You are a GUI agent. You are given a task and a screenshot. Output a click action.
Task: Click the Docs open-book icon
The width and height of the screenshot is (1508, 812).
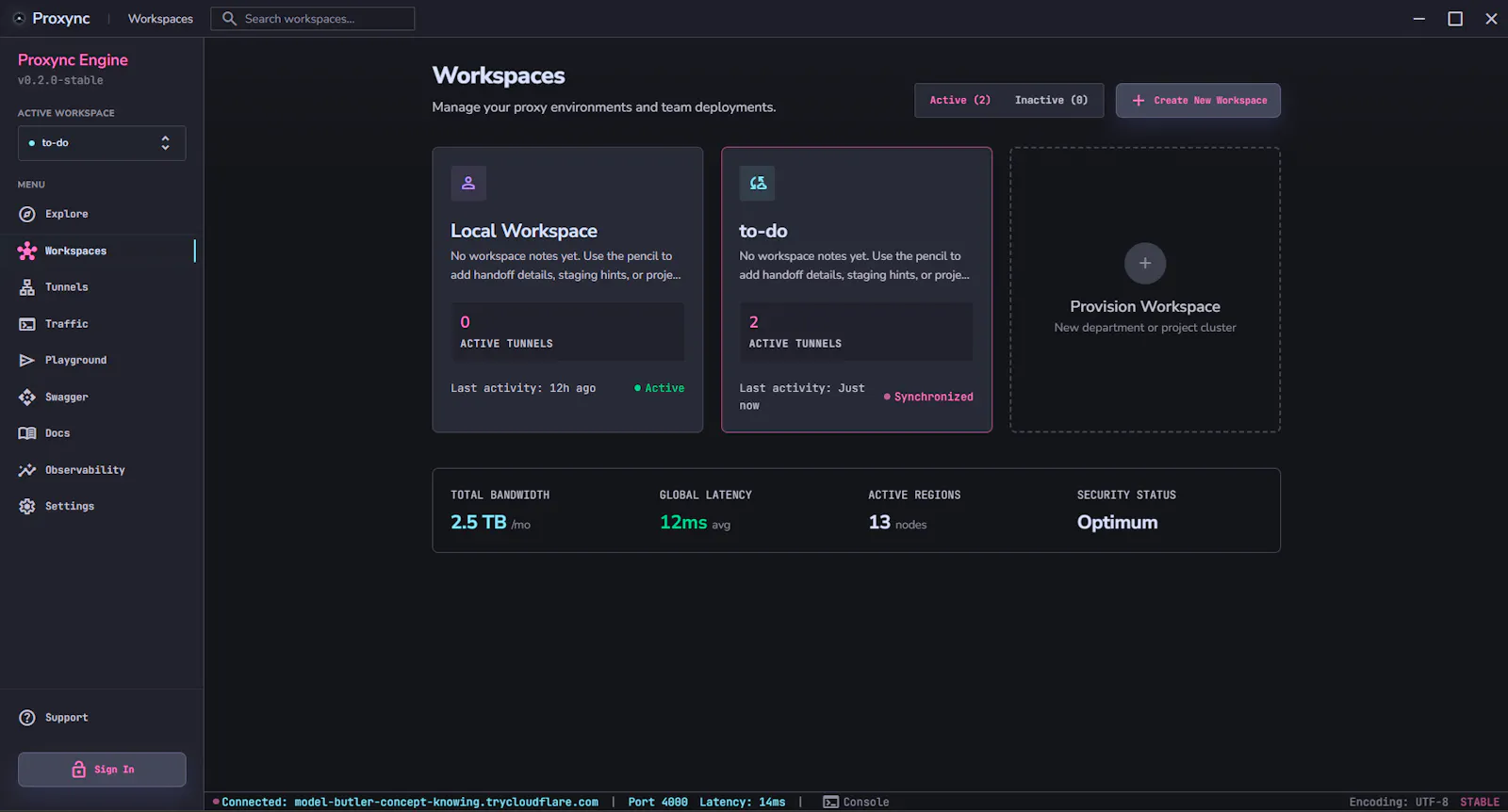tap(27, 433)
